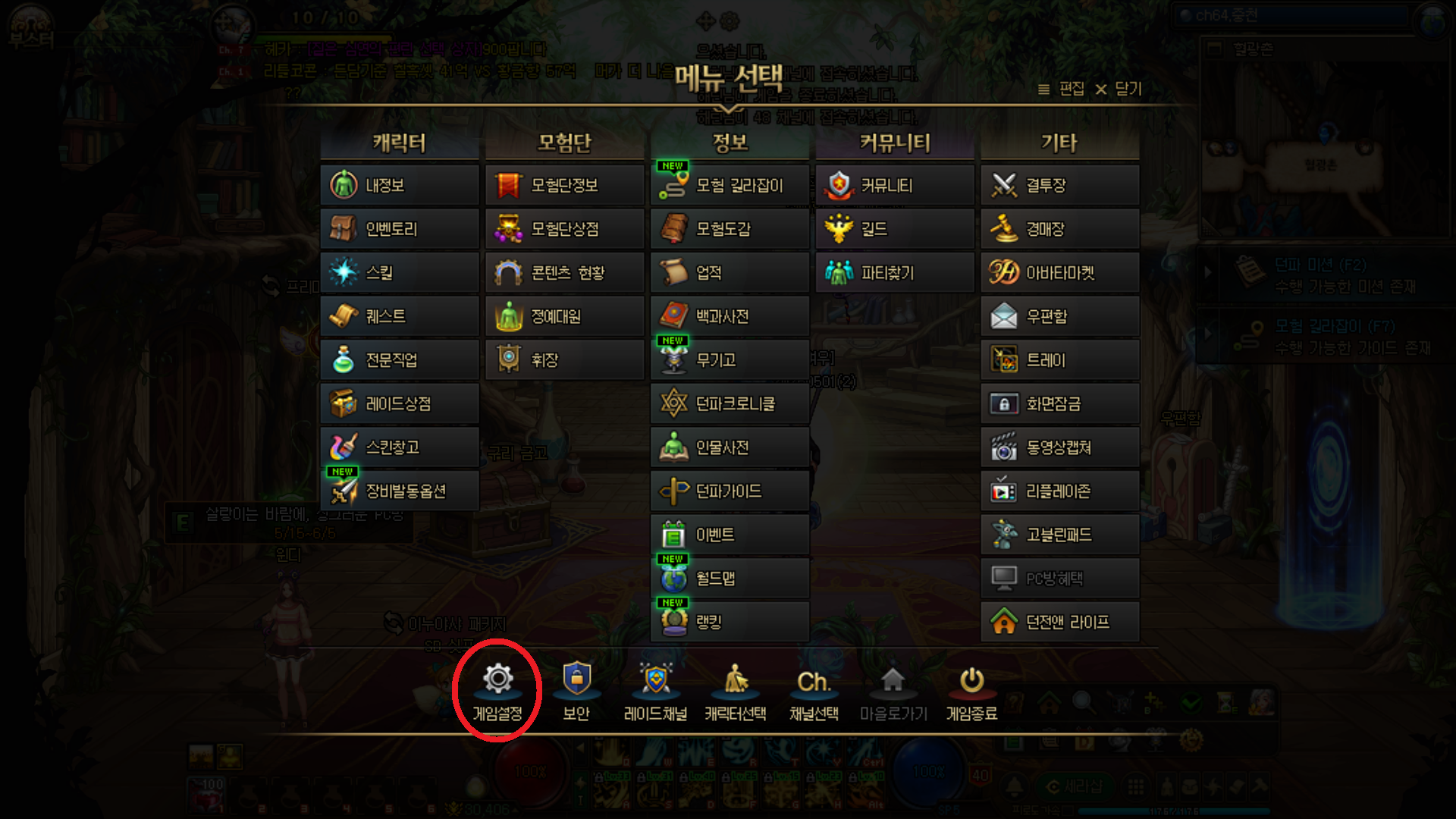Open the 월드맵 entry marked NEW
Screen dimensions: 1456x822
[730, 579]
